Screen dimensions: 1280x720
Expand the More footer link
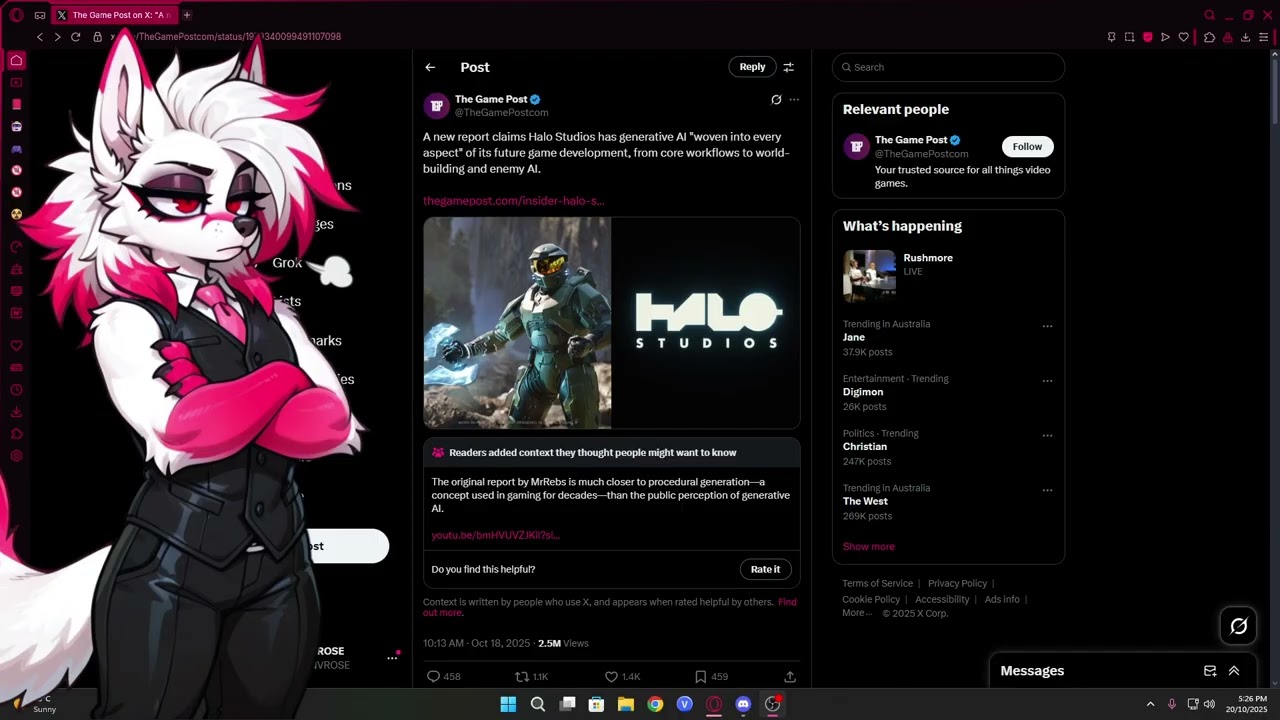857,613
